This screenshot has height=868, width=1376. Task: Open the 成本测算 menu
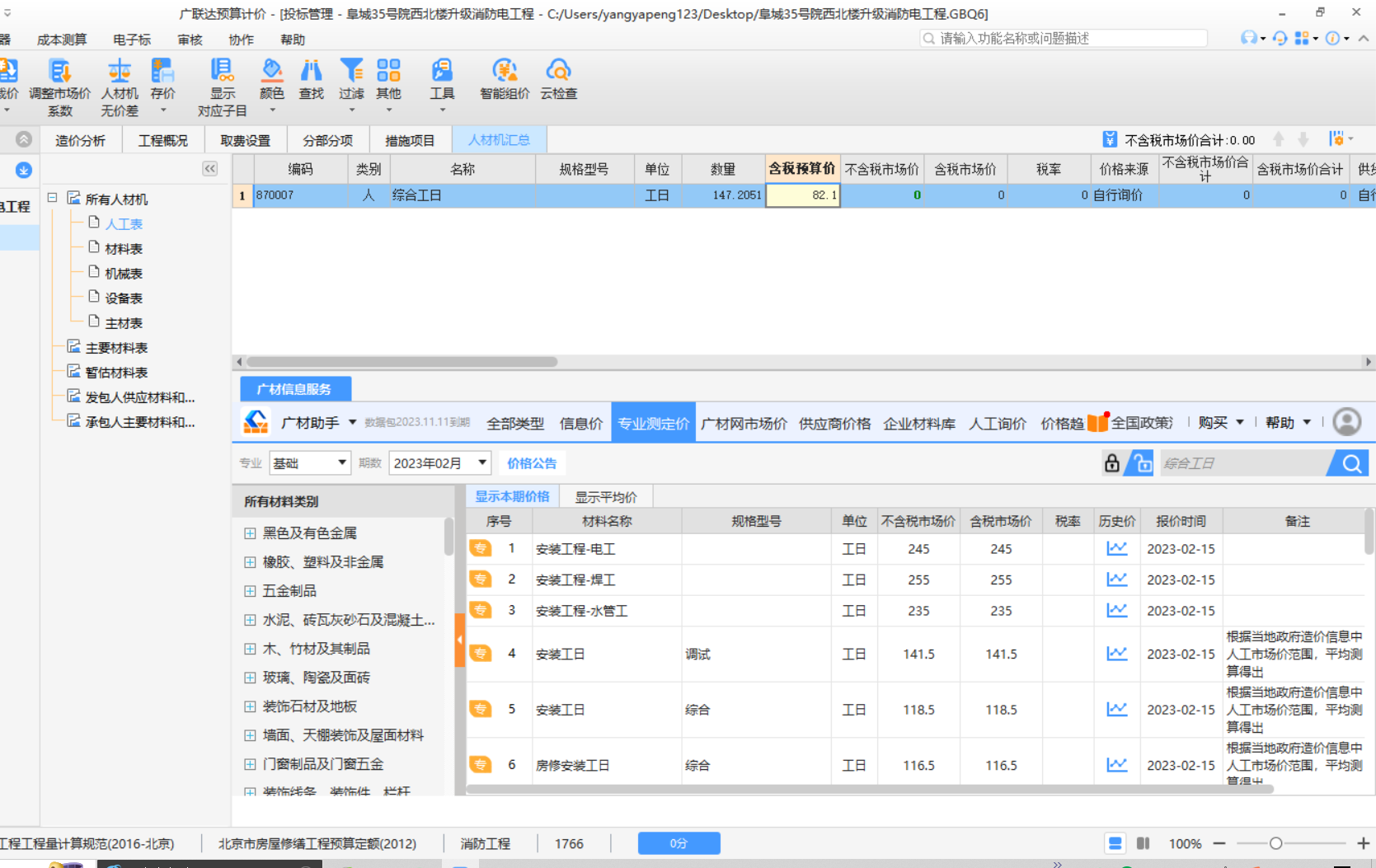pos(62,40)
